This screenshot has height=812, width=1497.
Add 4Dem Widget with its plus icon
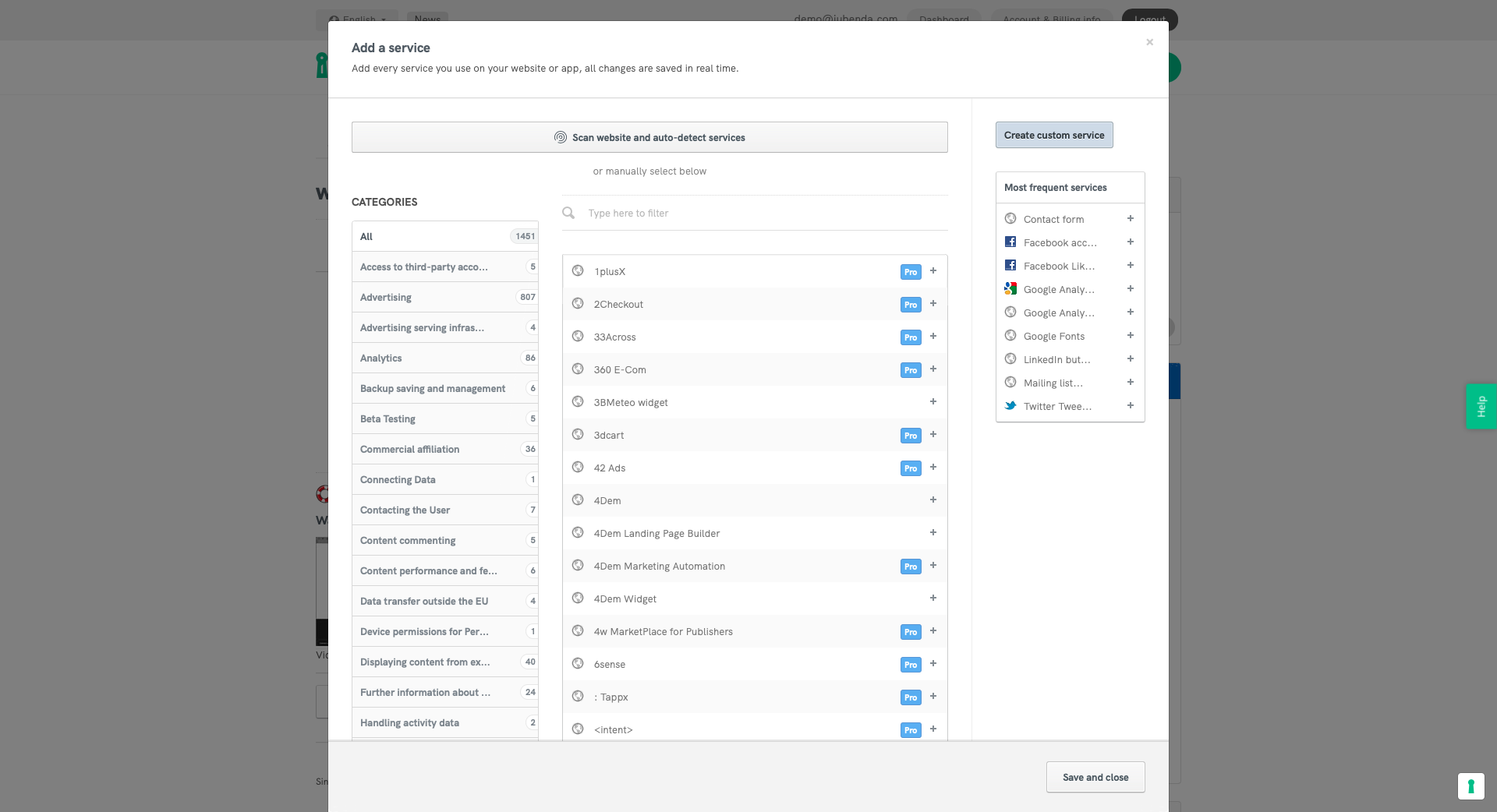click(933, 598)
